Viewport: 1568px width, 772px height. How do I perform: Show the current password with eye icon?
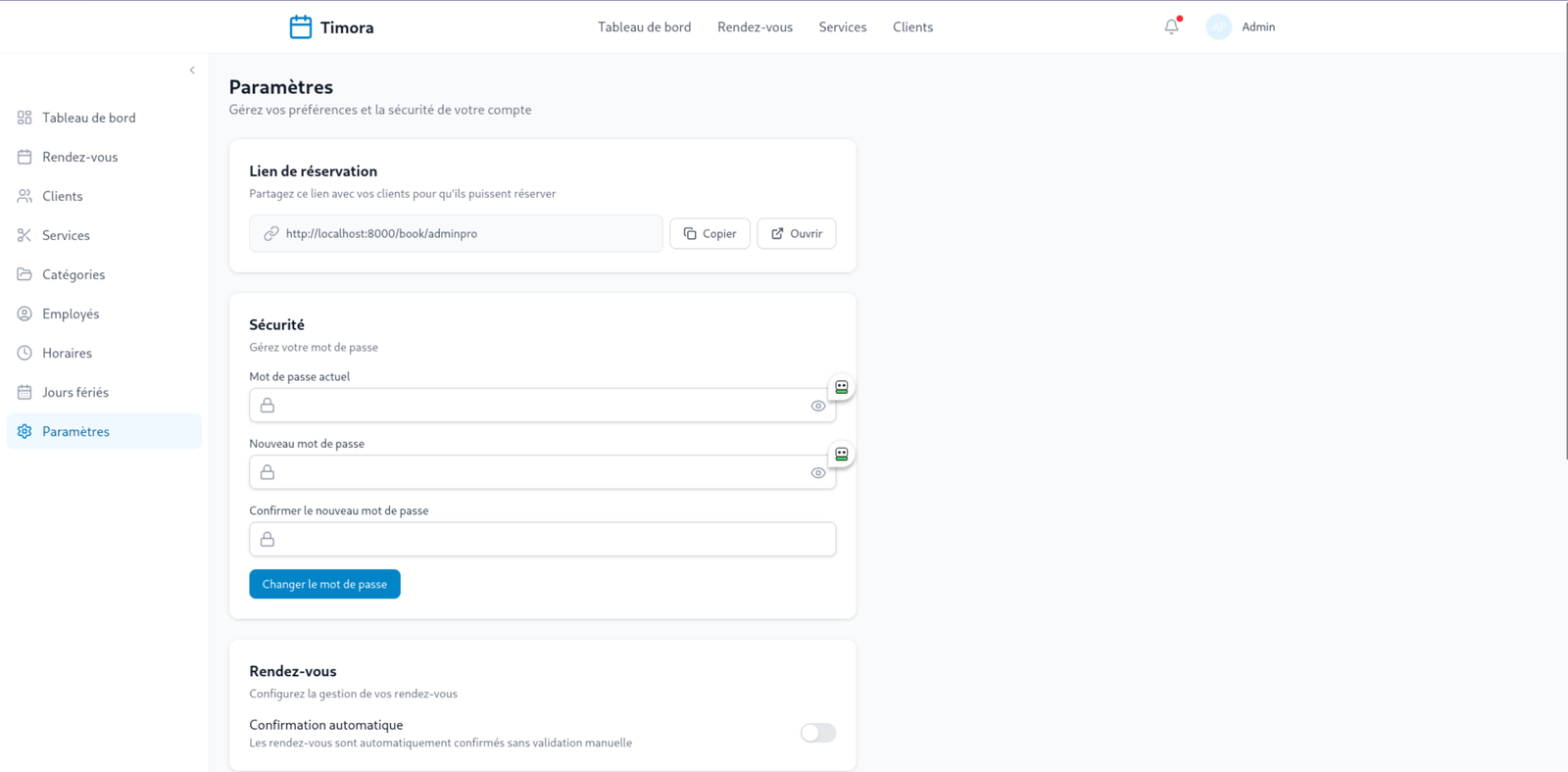pyautogui.click(x=818, y=406)
